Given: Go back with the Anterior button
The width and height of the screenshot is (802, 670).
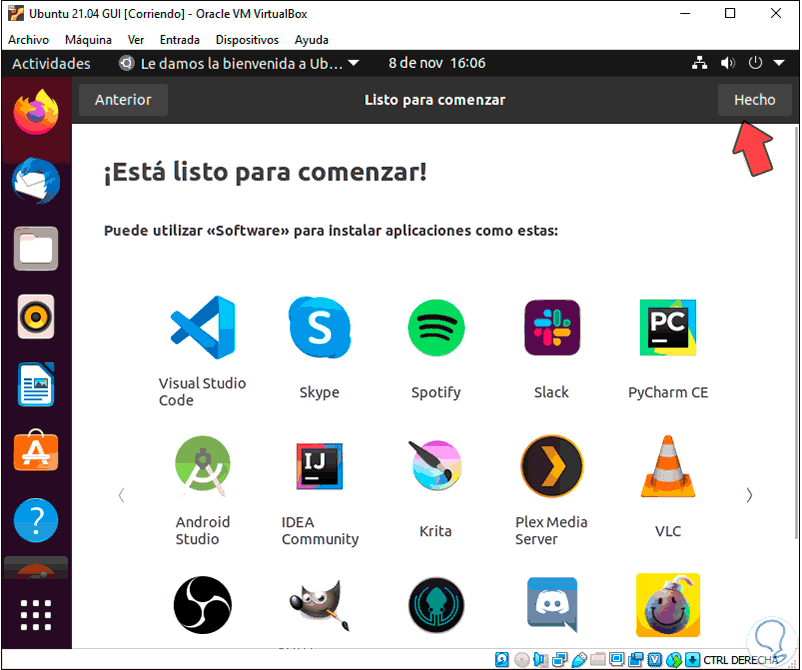Looking at the screenshot, I should click(123, 100).
